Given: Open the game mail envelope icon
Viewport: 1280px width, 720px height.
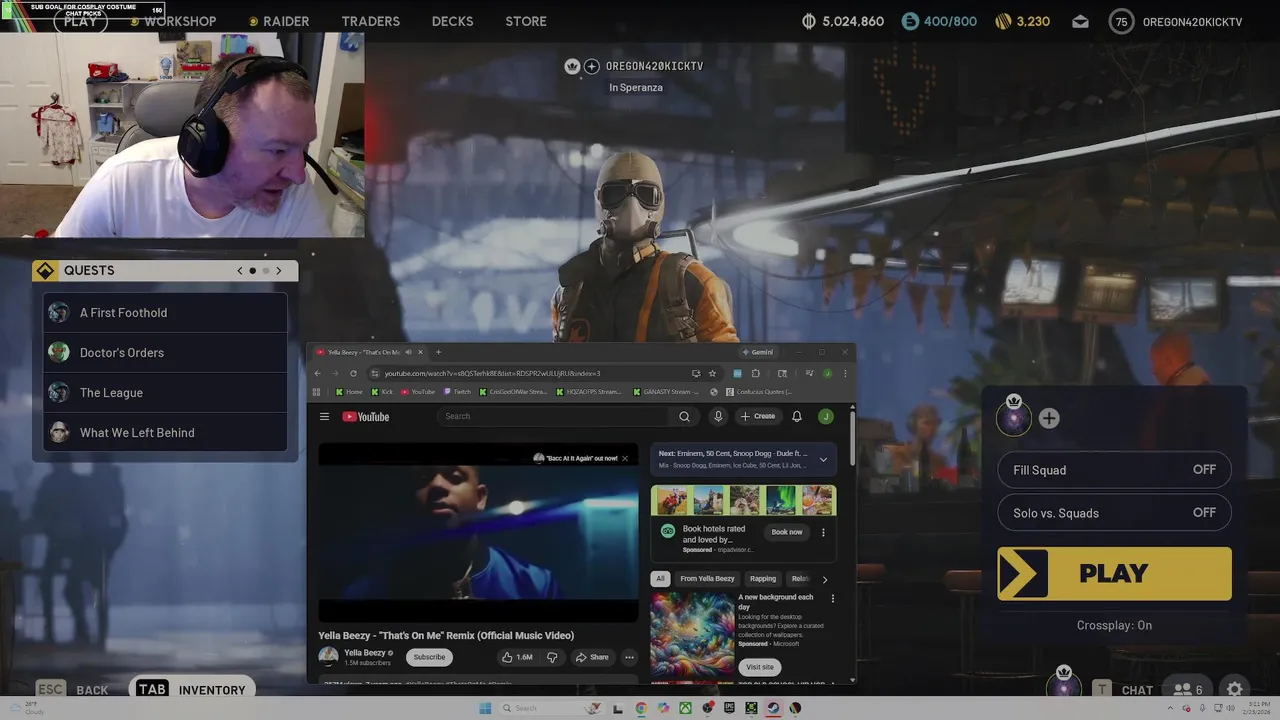Looking at the screenshot, I should (1080, 21).
